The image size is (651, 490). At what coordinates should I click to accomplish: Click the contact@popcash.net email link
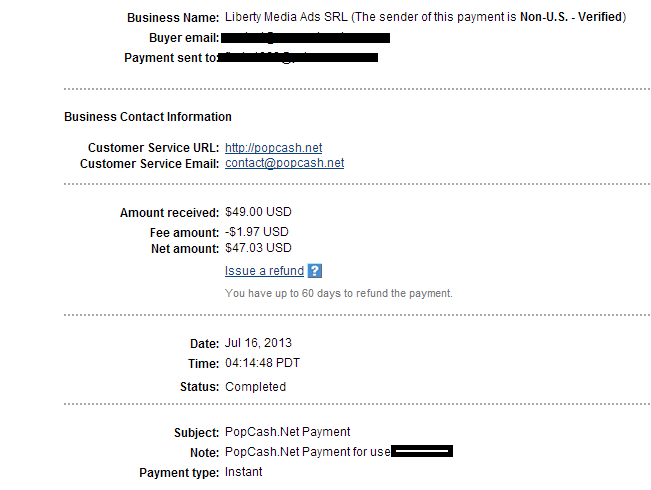pos(284,163)
